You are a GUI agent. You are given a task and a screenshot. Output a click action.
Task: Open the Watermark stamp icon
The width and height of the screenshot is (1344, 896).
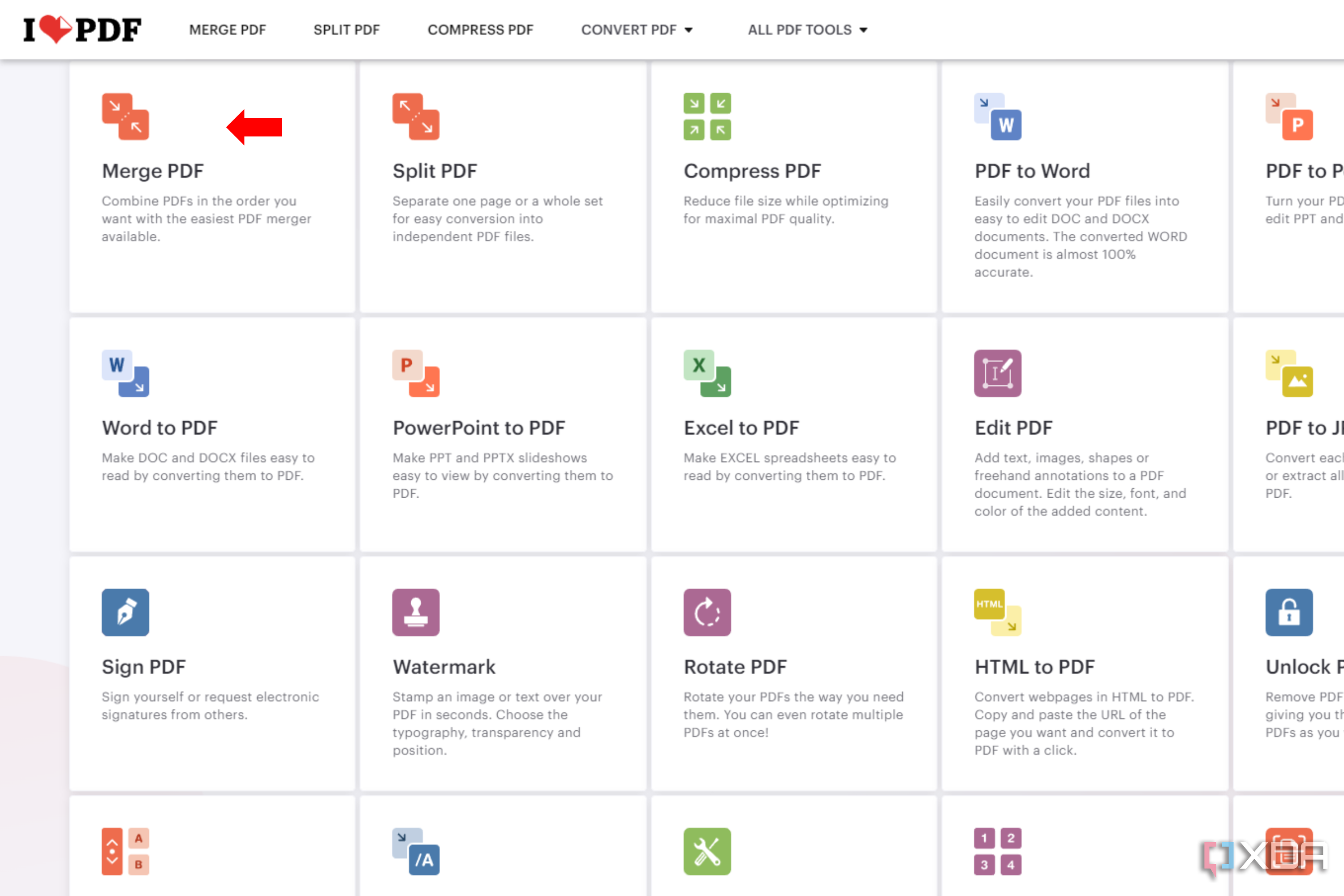(416, 612)
